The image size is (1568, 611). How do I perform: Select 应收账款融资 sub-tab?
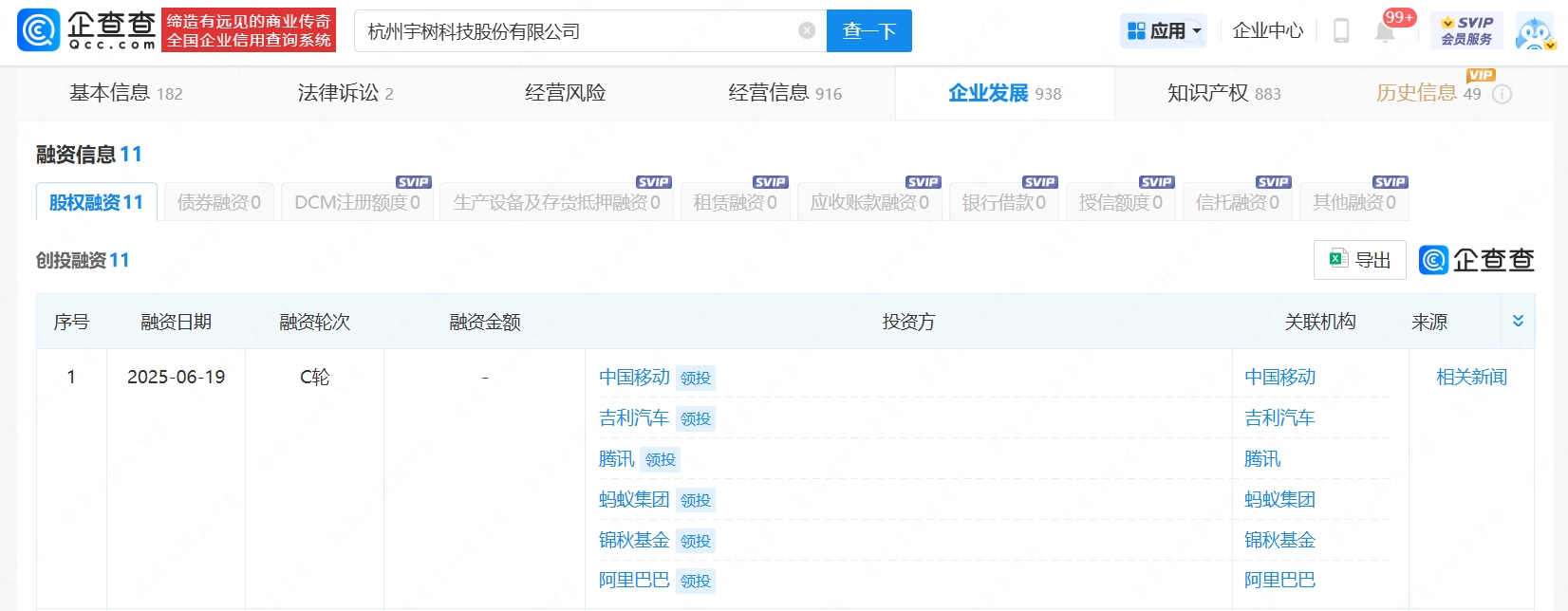[x=870, y=202]
